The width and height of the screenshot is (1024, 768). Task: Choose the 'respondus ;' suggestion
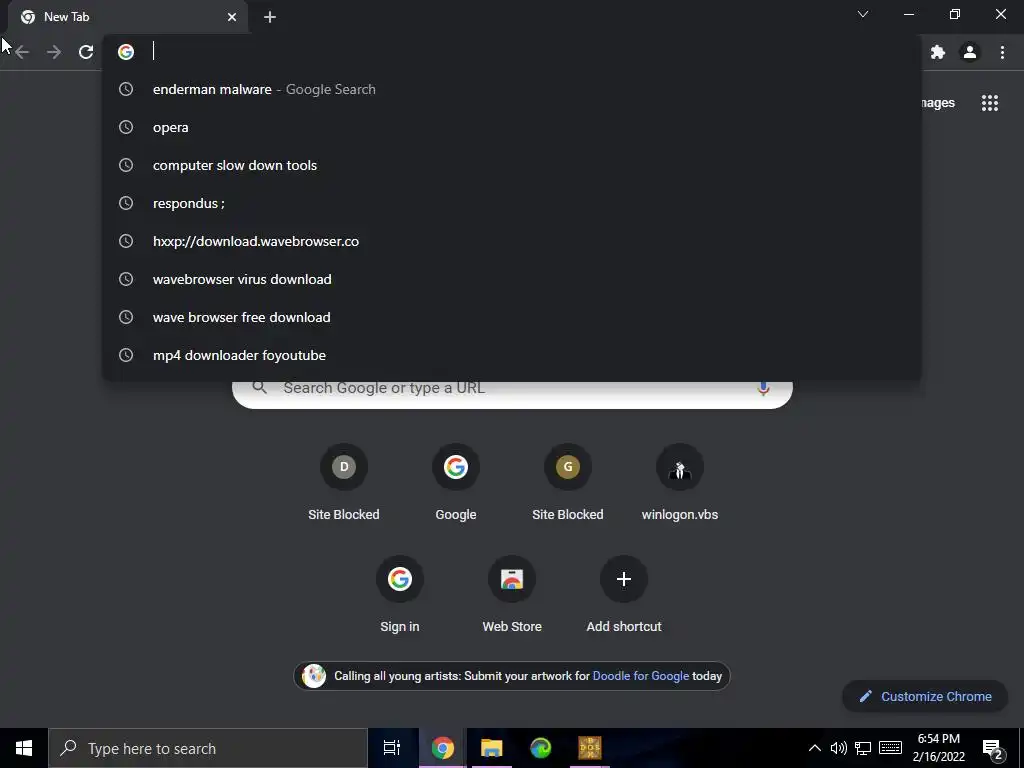coord(512,203)
